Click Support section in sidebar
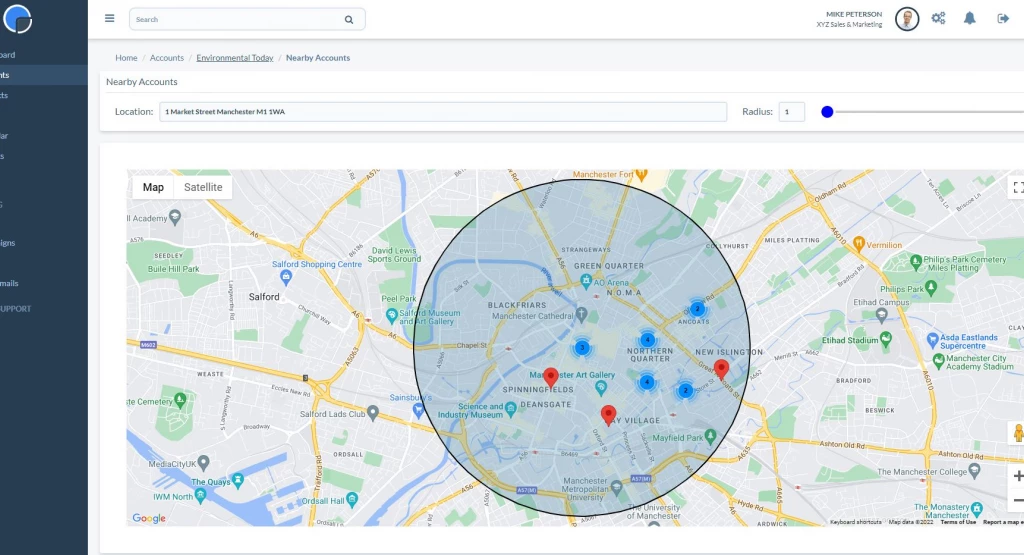Image resolution: width=1024 pixels, height=555 pixels. coord(16,309)
